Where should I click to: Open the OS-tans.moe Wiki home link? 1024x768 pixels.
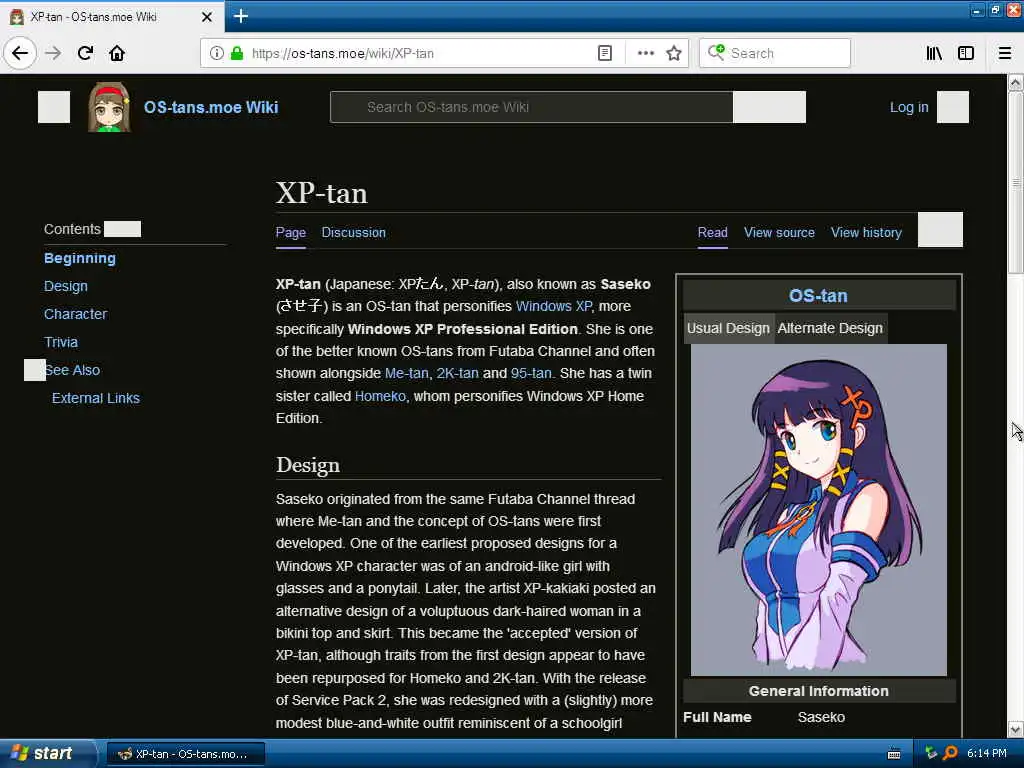(211, 107)
